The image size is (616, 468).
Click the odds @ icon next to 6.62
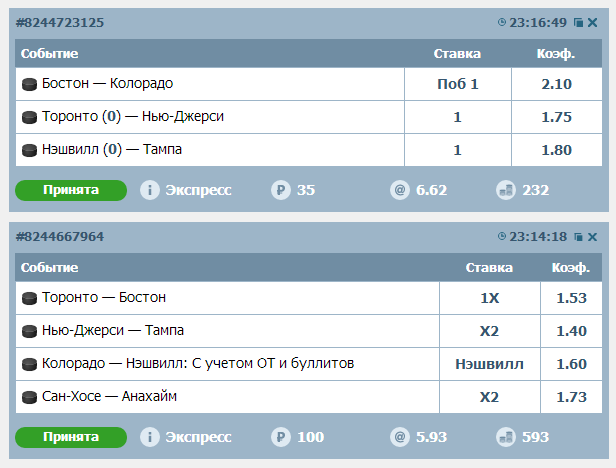[x=400, y=190]
